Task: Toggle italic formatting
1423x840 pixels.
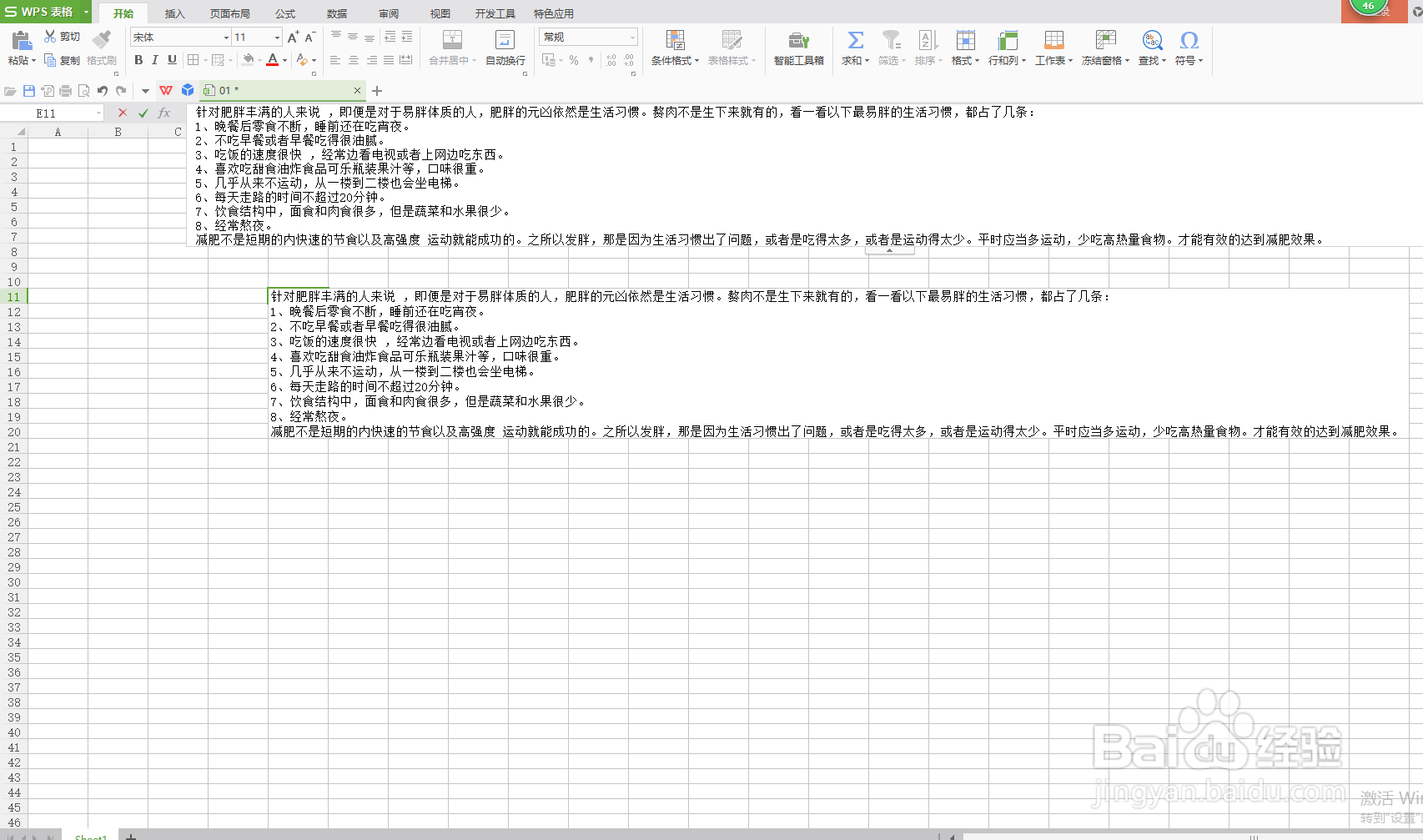Action: click(x=154, y=59)
